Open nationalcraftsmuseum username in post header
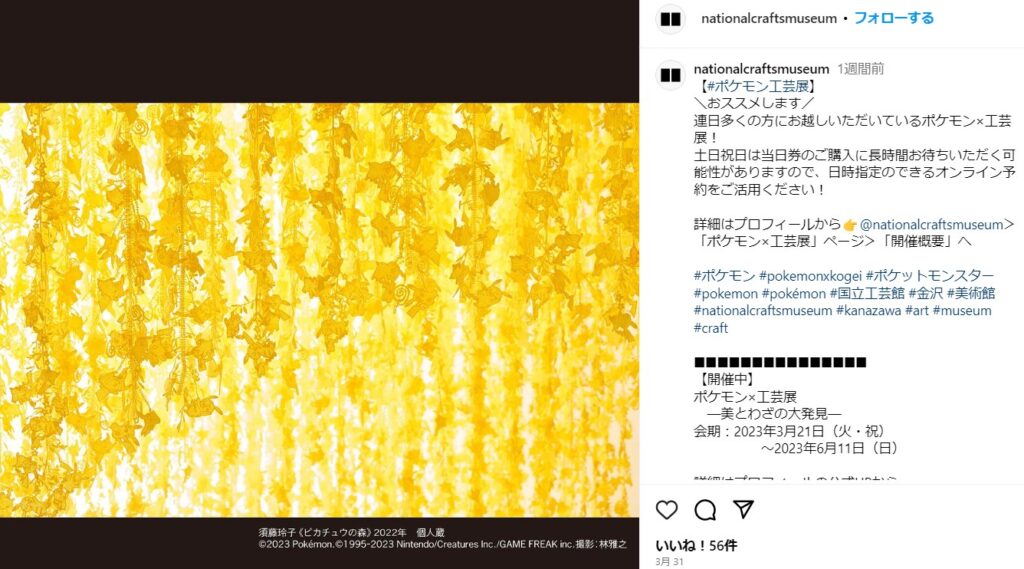Screen dimensions: 1024x569 pyautogui.click(x=769, y=18)
